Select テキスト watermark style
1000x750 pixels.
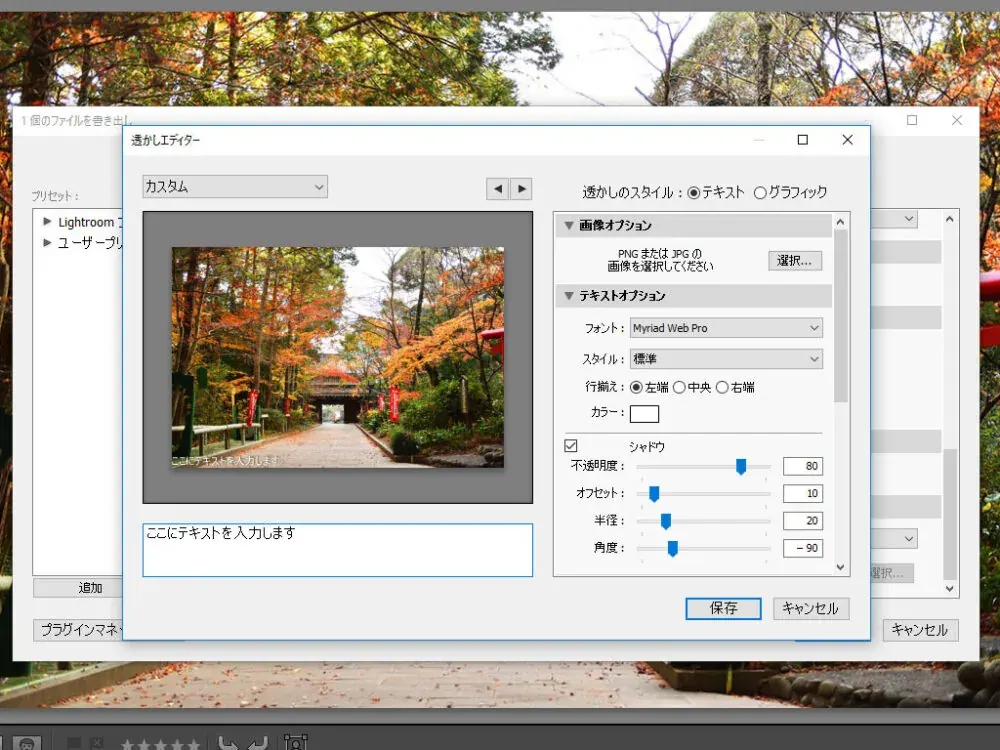tap(694, 193)
